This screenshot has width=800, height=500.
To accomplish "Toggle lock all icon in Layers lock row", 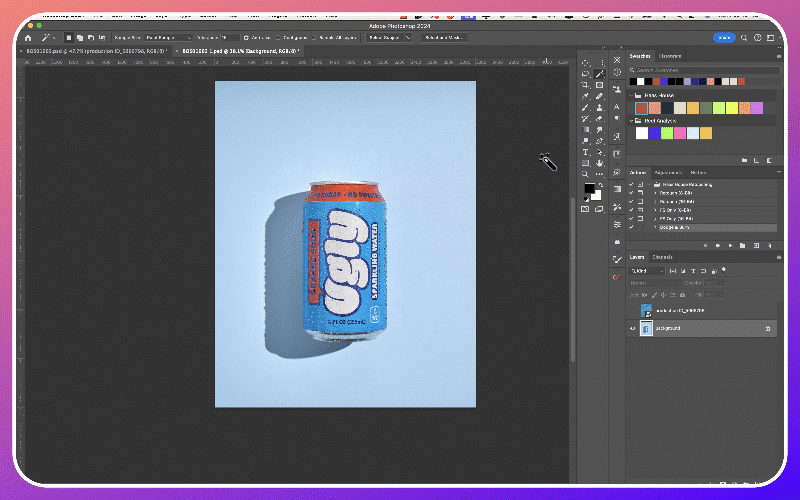I will coord(683,295).
